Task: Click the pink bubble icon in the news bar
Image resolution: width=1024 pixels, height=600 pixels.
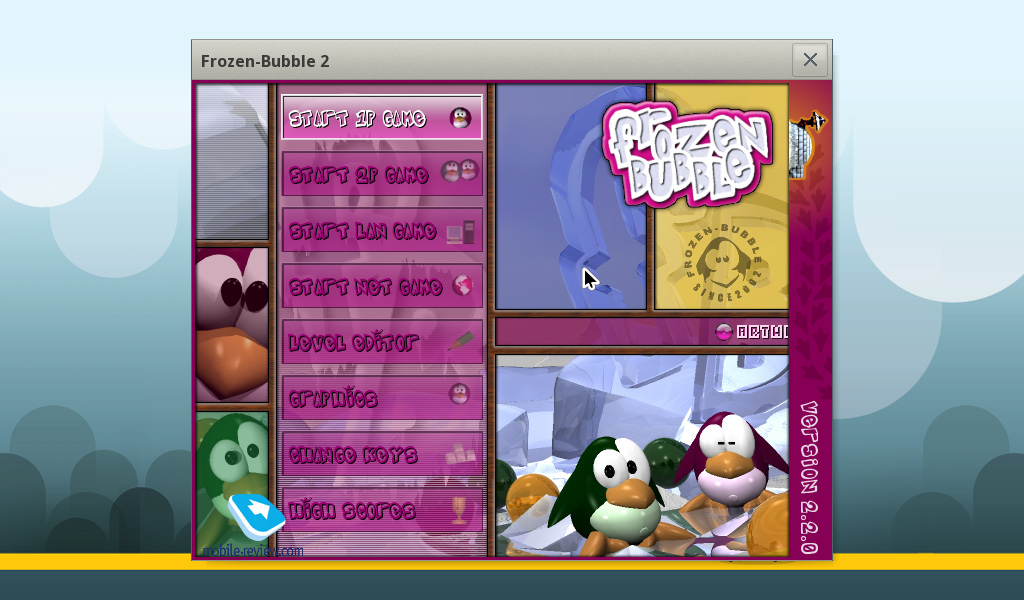Action: (723, 332)
